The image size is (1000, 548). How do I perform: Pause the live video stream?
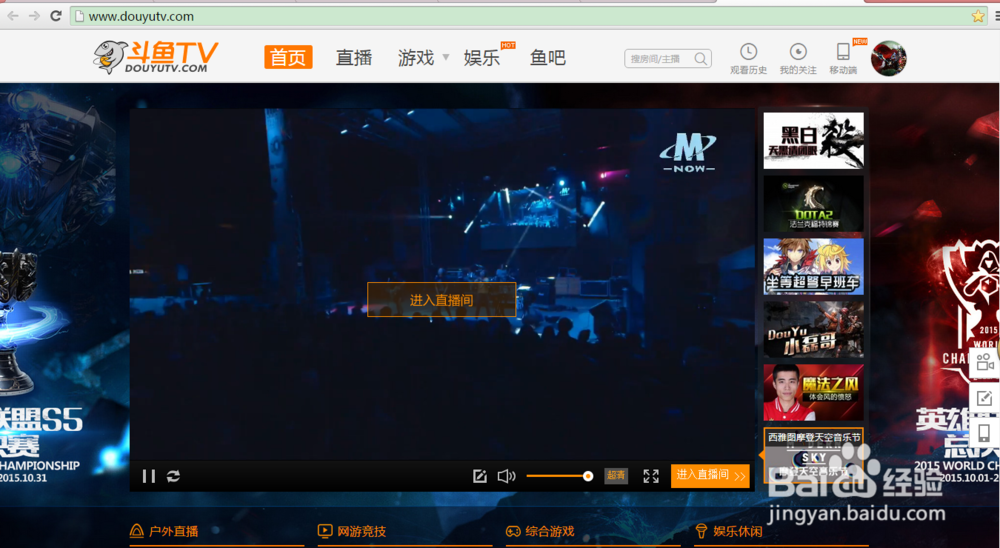pos(149,476)
